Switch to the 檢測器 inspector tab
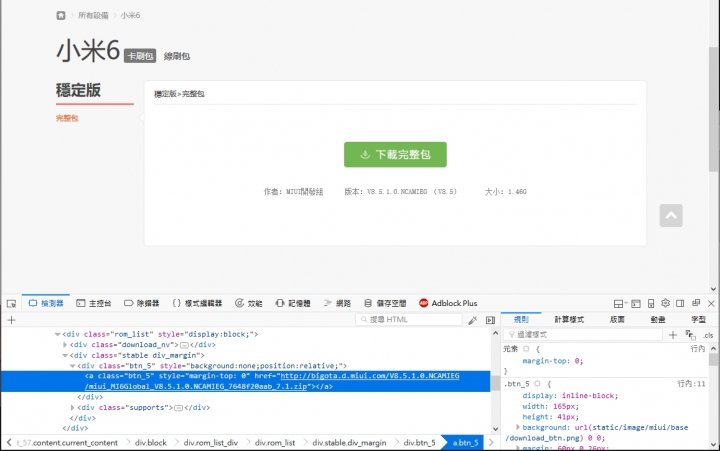Viewport: 720px width, 451px height. 46,303
